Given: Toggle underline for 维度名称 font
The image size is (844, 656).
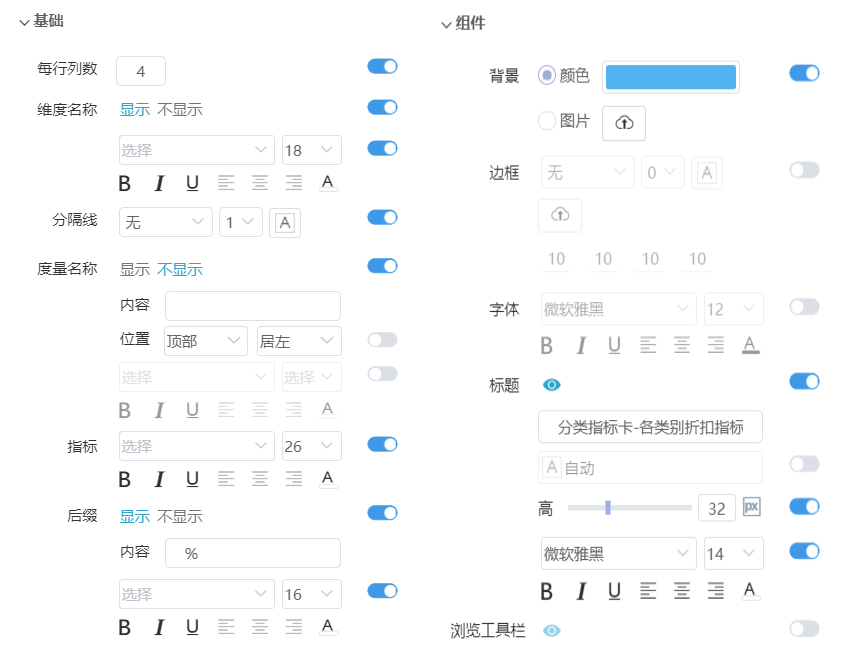Looking at the screenshot, I should click(x=192, y=184).
